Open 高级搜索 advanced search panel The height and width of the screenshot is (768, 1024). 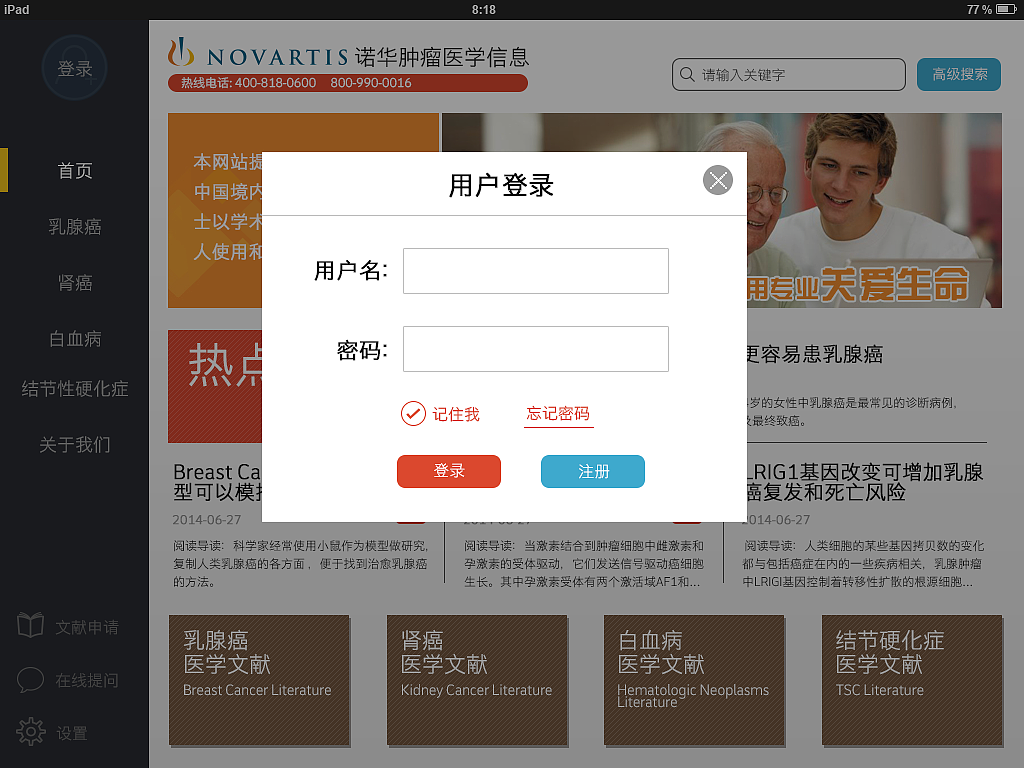958,74
